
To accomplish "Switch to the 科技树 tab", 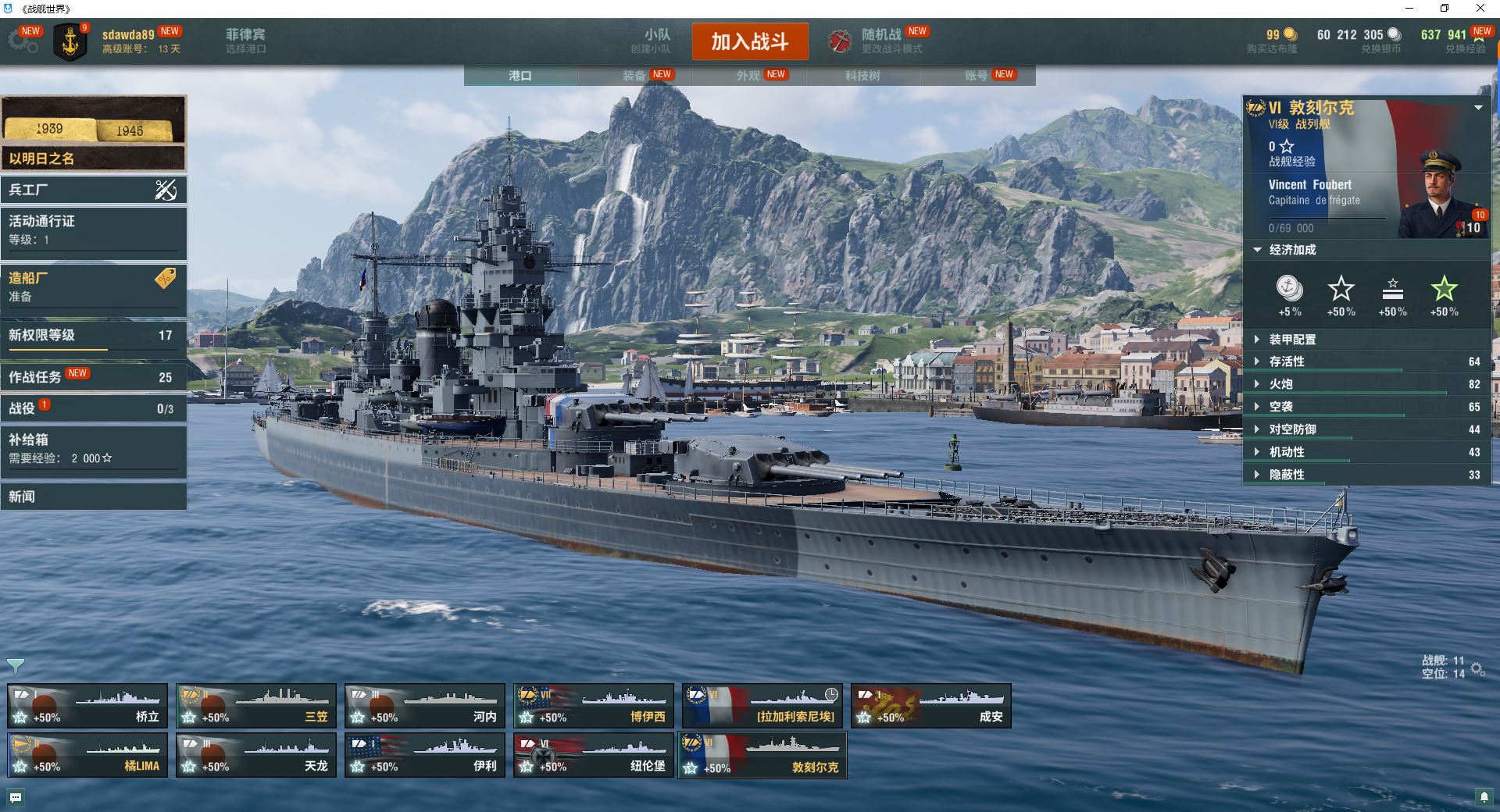I will 862,75.
